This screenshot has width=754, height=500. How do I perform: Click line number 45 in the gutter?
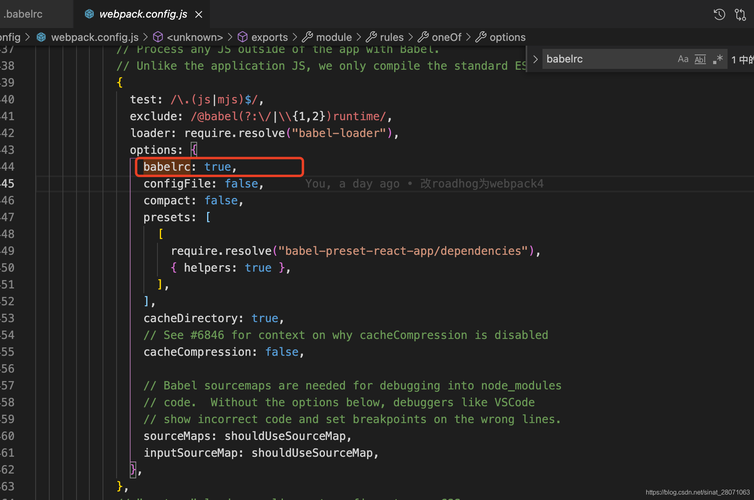tap(8, 184)
